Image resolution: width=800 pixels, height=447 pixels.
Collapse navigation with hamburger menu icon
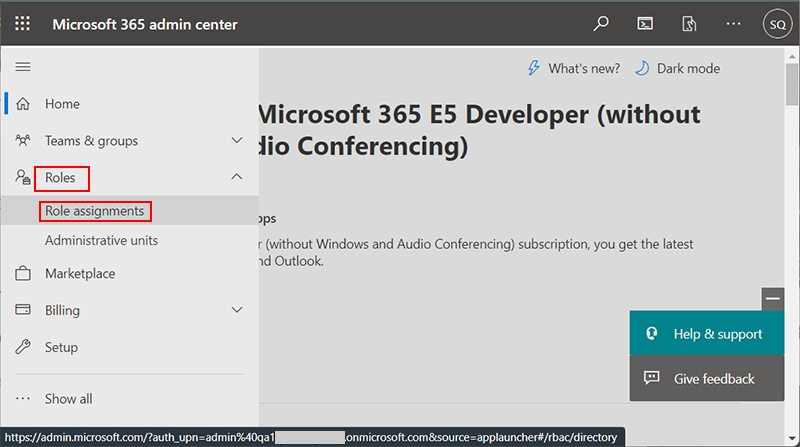(22, 67)
